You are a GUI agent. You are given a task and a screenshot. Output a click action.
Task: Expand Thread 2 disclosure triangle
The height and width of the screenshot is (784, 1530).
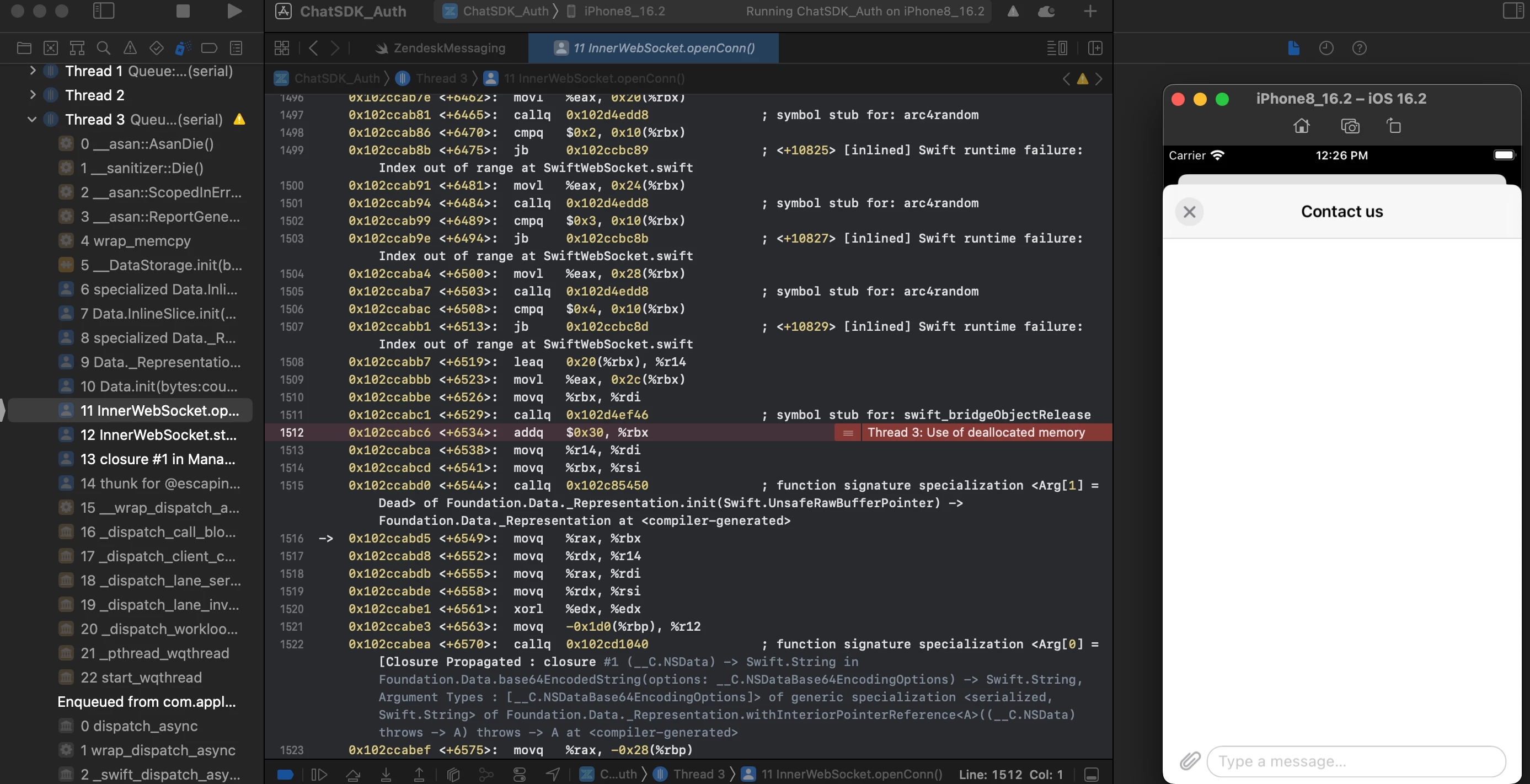(x=33, y=95)
